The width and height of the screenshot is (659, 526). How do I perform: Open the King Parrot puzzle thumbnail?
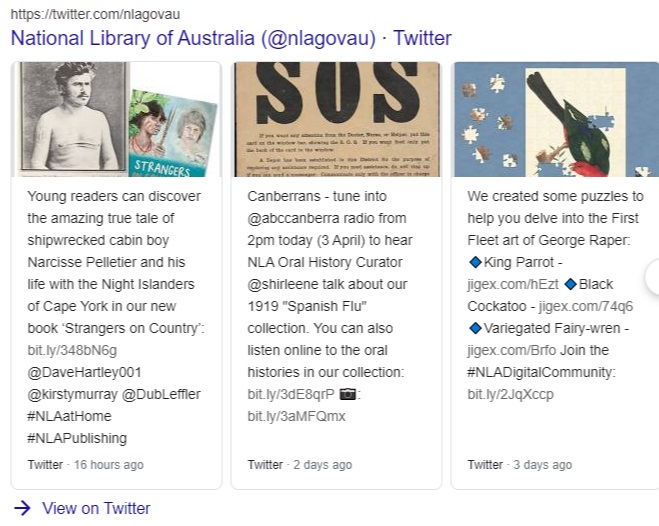point(555,118)
